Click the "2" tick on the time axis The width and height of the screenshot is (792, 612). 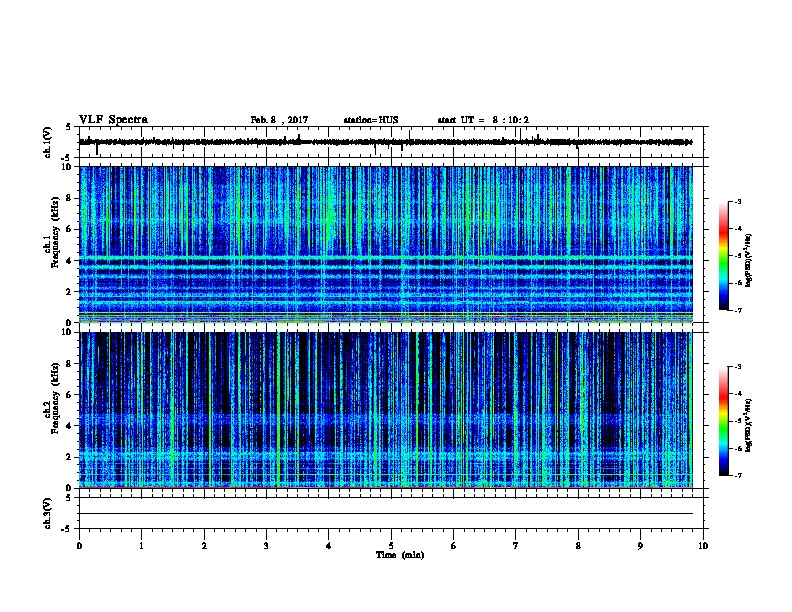click(x=204, y=546)
